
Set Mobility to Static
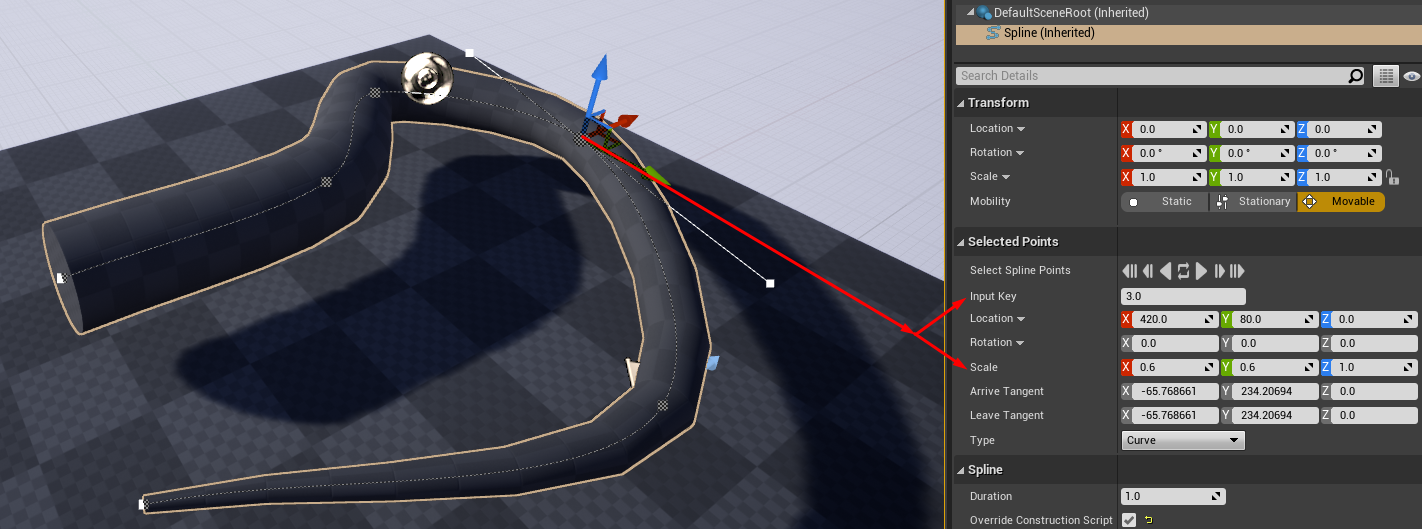(1166, 202)
